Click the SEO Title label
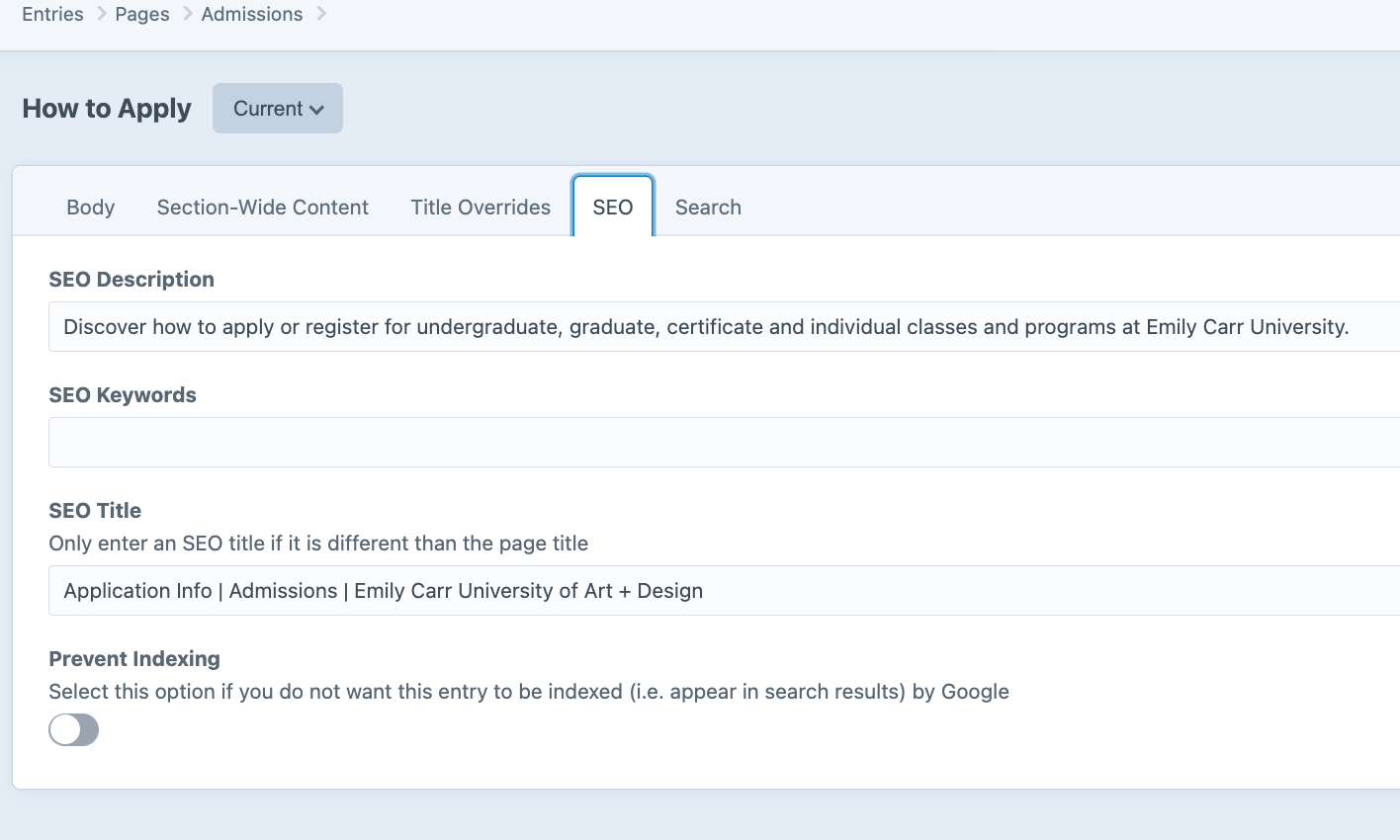Viewport: 1400px width, 840px height. tap(95, 511)
